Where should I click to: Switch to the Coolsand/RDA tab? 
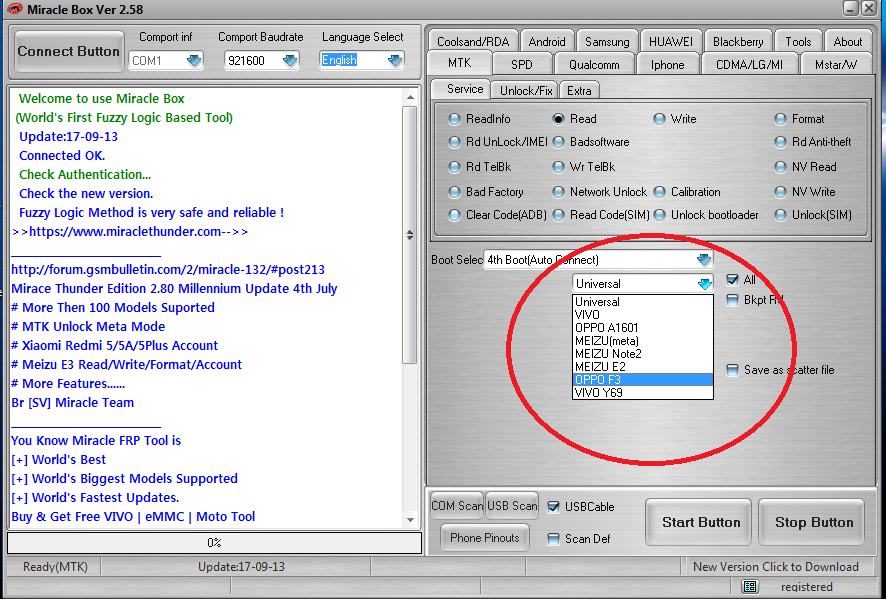[x=472, y=42]
